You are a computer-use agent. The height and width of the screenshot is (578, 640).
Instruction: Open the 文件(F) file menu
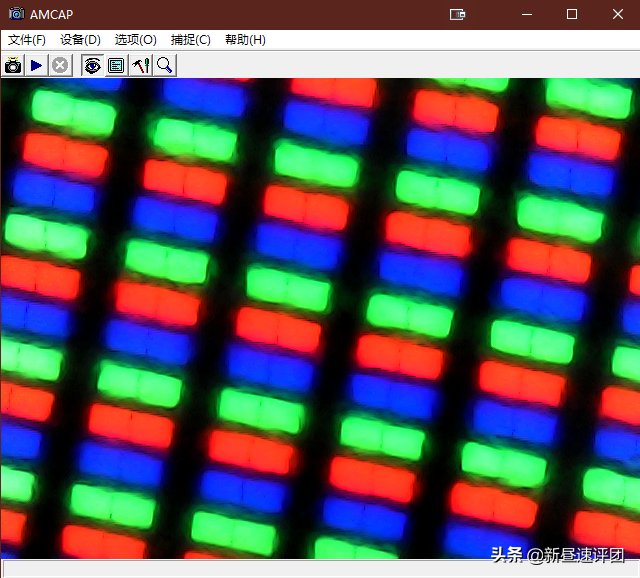pyautogui.click(x=27, y=40)
